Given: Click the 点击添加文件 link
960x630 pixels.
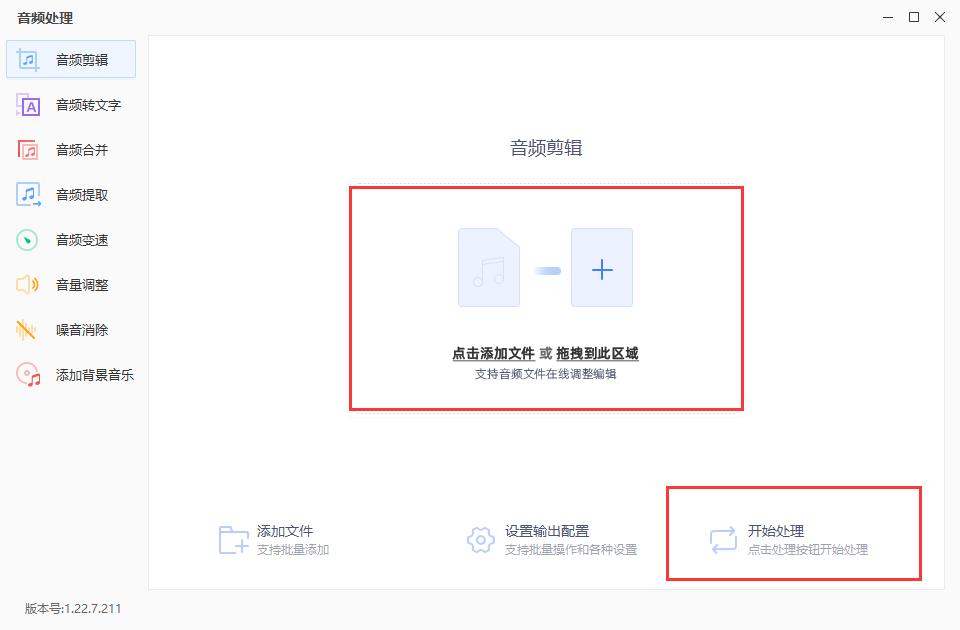Looking at the screenshot, I should point(493,353).
